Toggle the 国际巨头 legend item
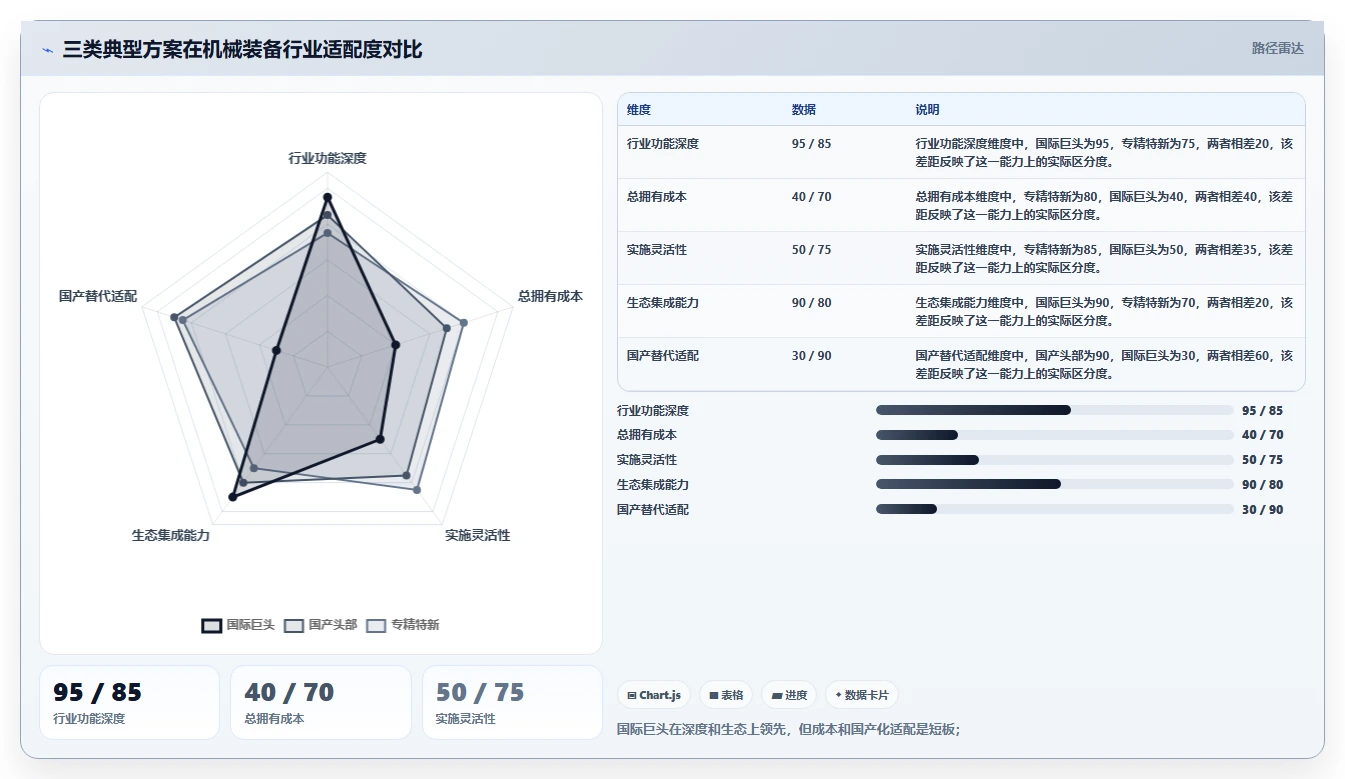The image size is (1345, 779). point(238,625)
